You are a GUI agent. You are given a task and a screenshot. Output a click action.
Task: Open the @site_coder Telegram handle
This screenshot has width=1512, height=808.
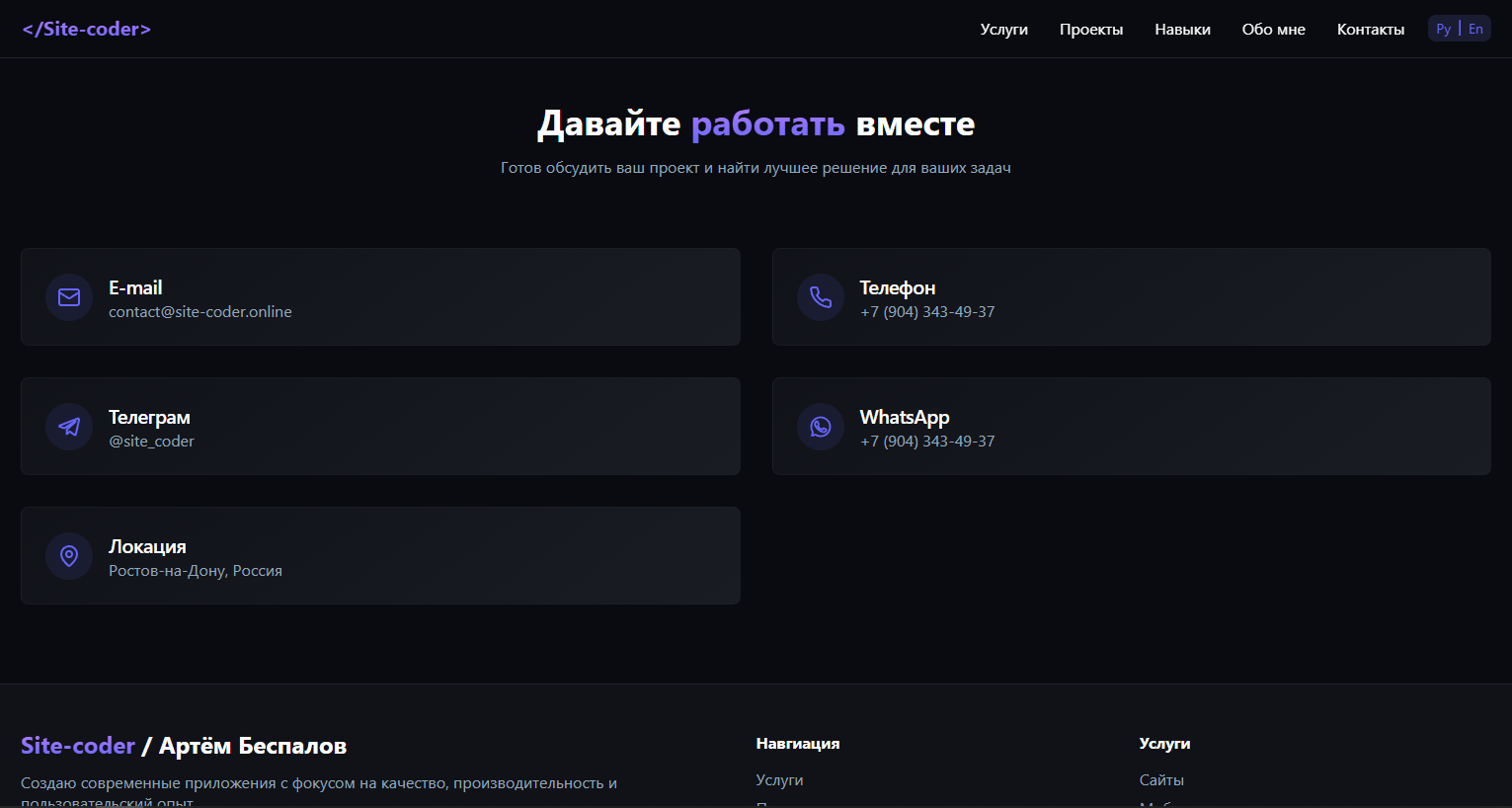151,442
